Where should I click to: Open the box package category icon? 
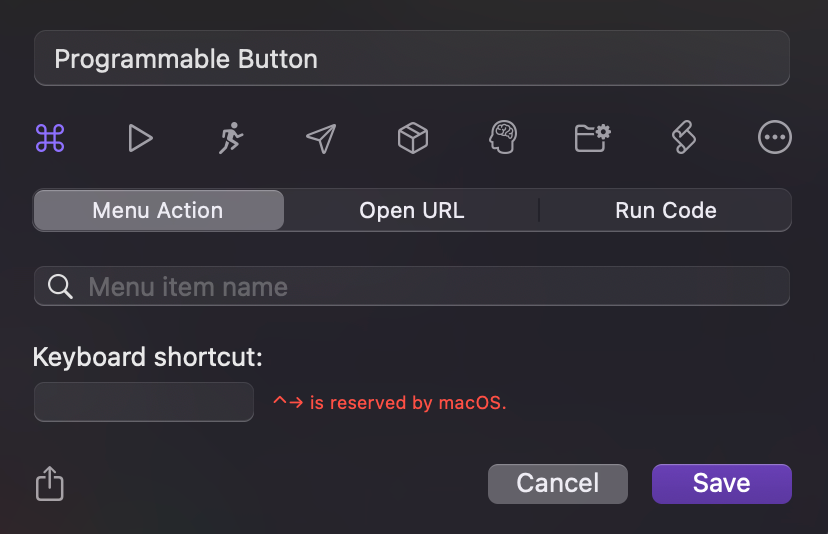412,138
